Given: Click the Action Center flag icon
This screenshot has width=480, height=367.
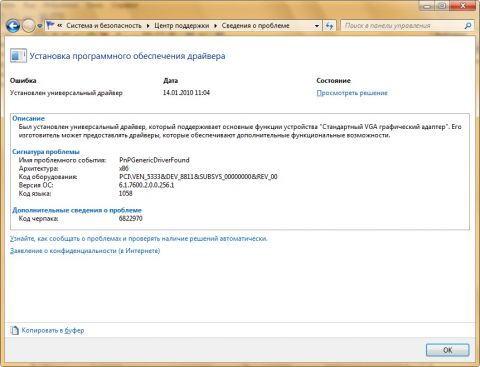Looking at the screenshot, I should click(x=50, y=25).
